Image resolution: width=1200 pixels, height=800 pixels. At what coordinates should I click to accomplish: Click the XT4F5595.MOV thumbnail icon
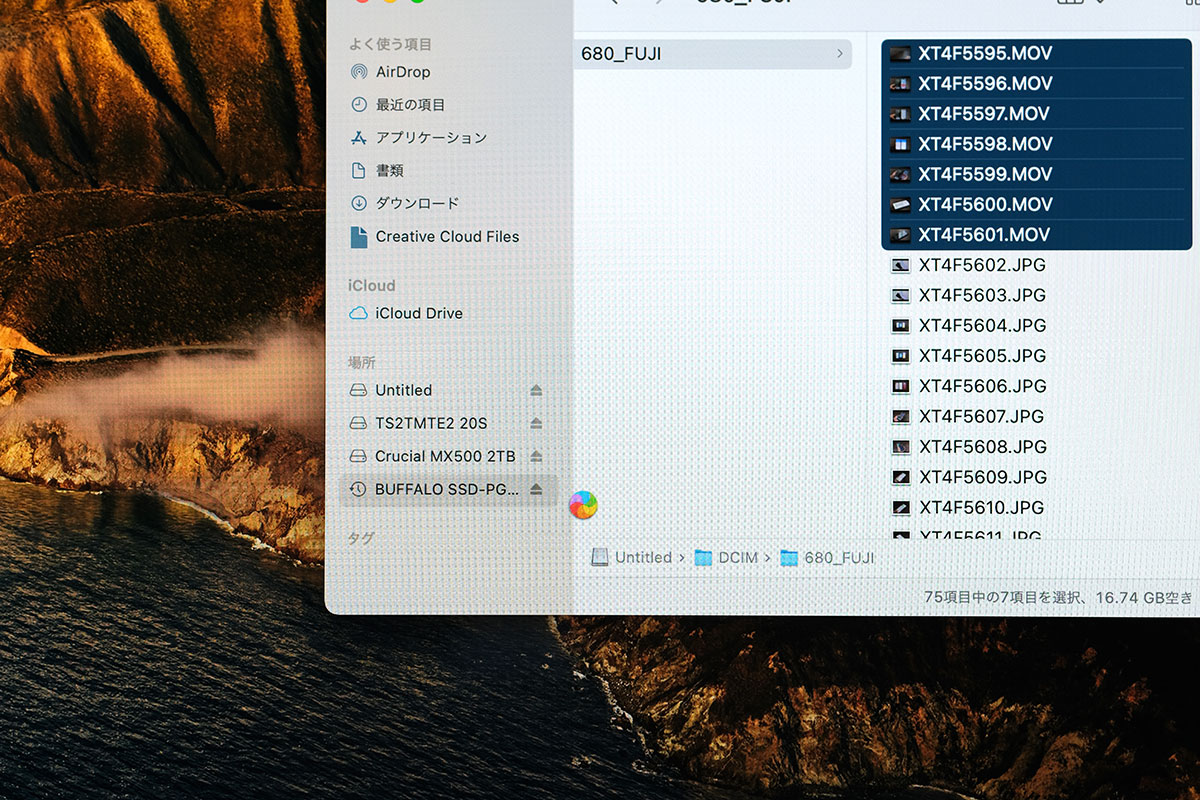click(x=900, y=54)
